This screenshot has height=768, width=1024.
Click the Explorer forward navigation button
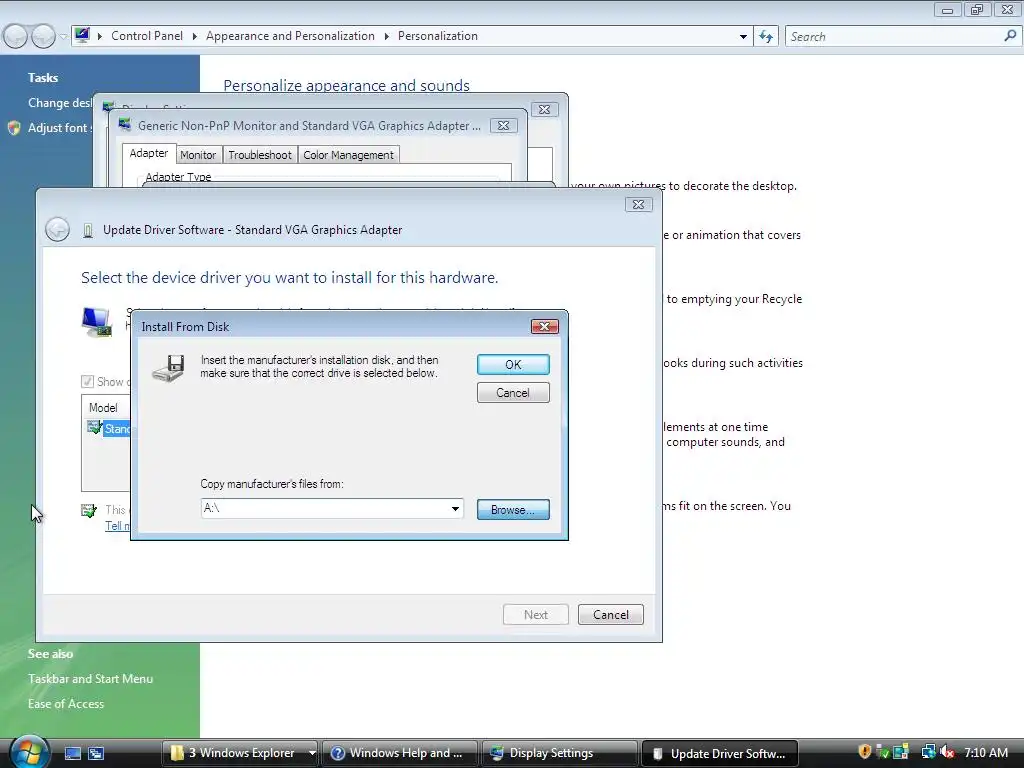coord(43,36)
